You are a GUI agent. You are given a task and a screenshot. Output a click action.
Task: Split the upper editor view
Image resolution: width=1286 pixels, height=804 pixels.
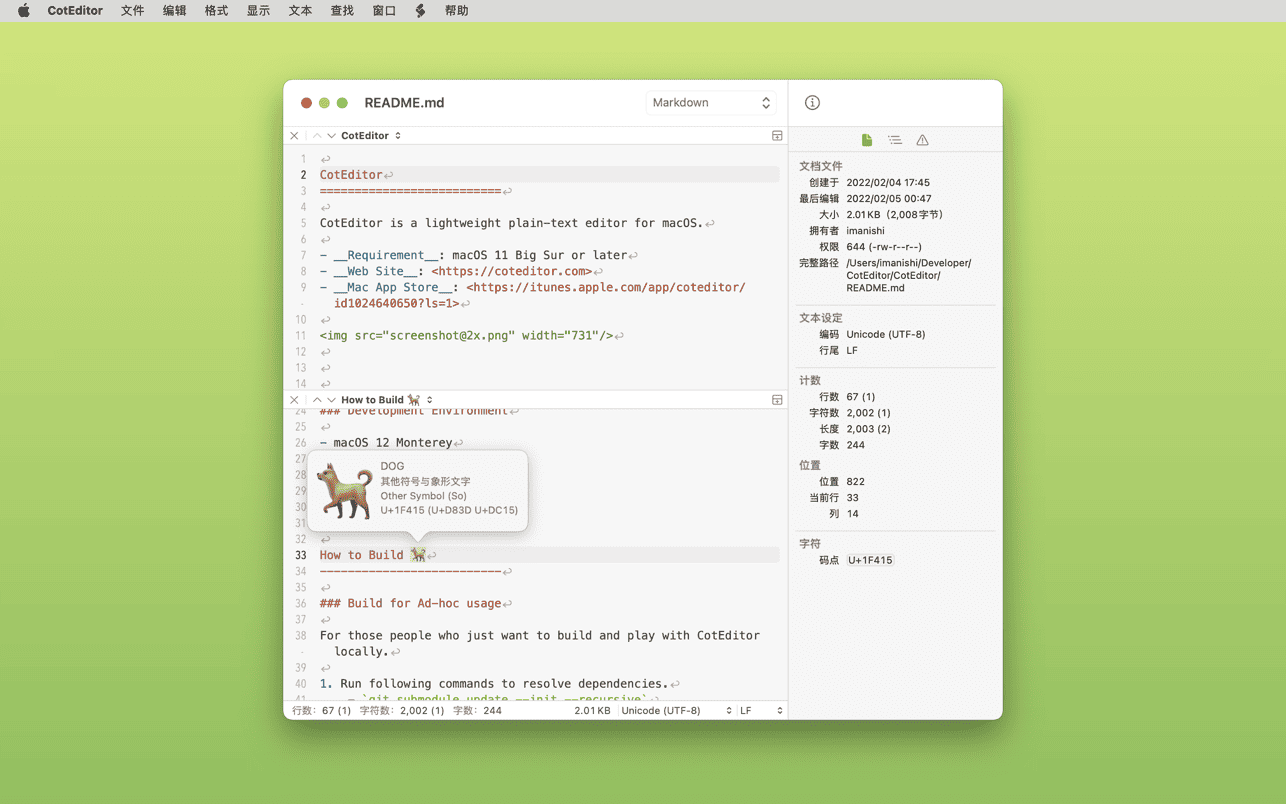point(777,136)
